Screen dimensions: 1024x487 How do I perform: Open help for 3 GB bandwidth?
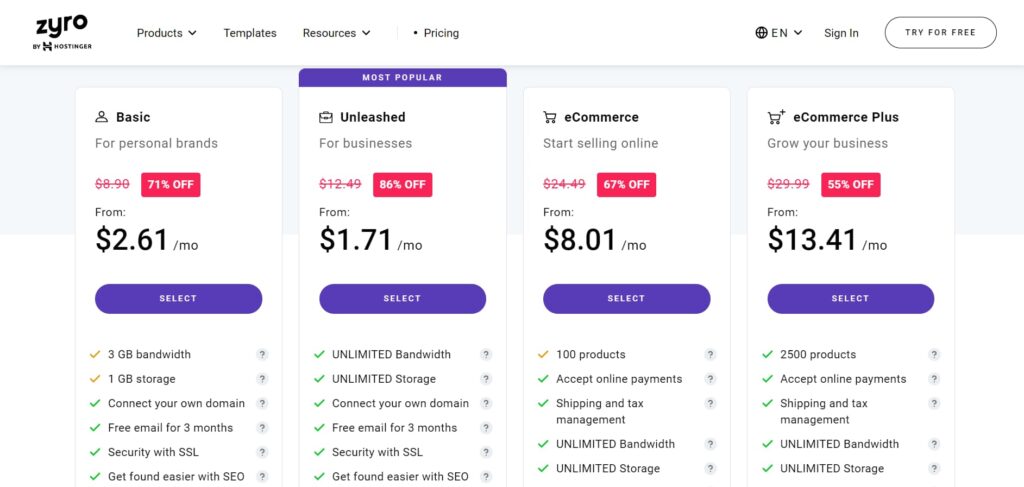[x=262, y=354]
